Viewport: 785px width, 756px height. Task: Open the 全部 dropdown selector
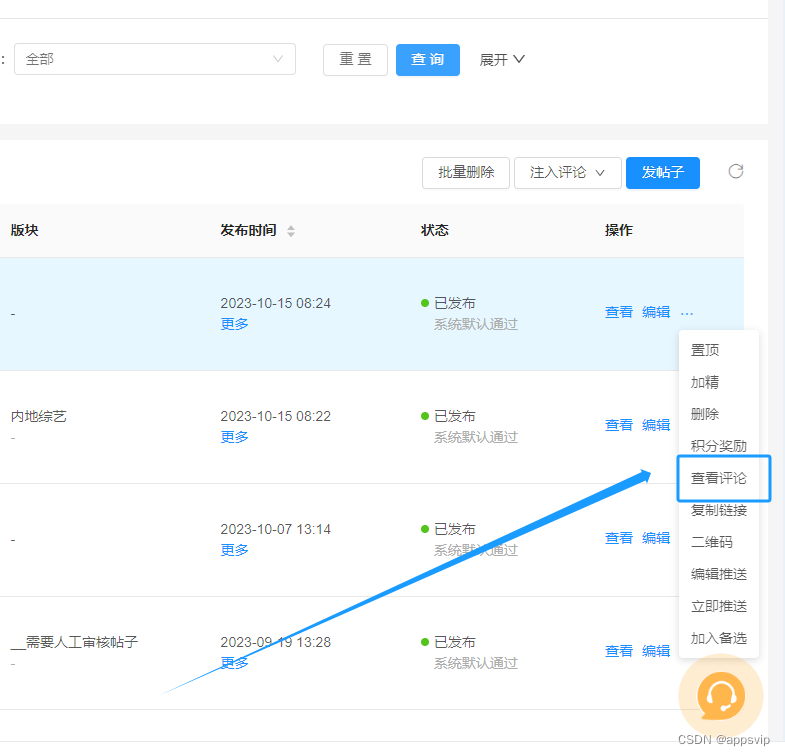[x=155, y=59]
